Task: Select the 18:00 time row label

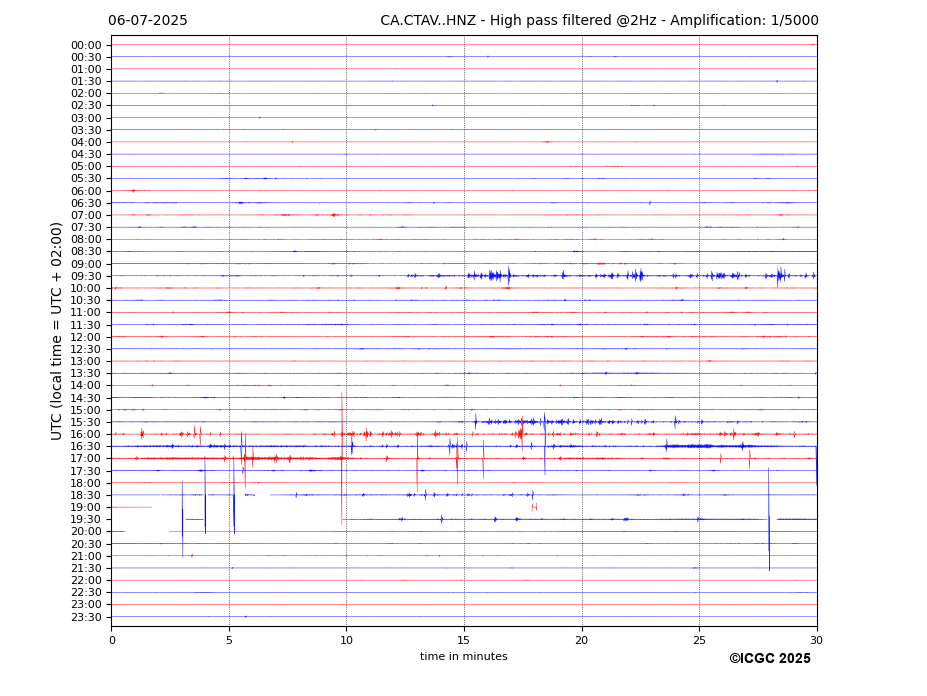Action: pyautogui.click(x=86, y=483)
